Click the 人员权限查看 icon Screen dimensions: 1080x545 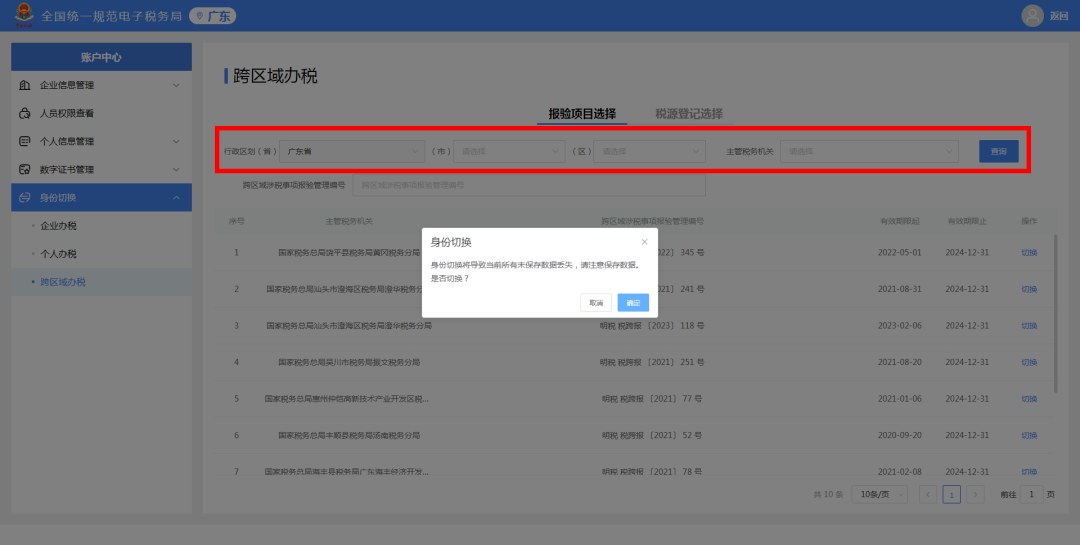pyautogui.click(x=25, y=114)
